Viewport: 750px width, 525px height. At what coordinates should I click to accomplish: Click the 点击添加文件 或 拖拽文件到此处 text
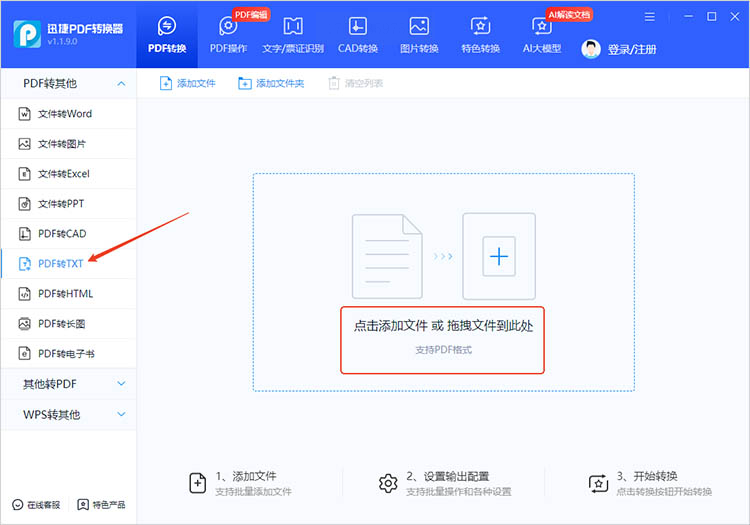coord(443,326)
